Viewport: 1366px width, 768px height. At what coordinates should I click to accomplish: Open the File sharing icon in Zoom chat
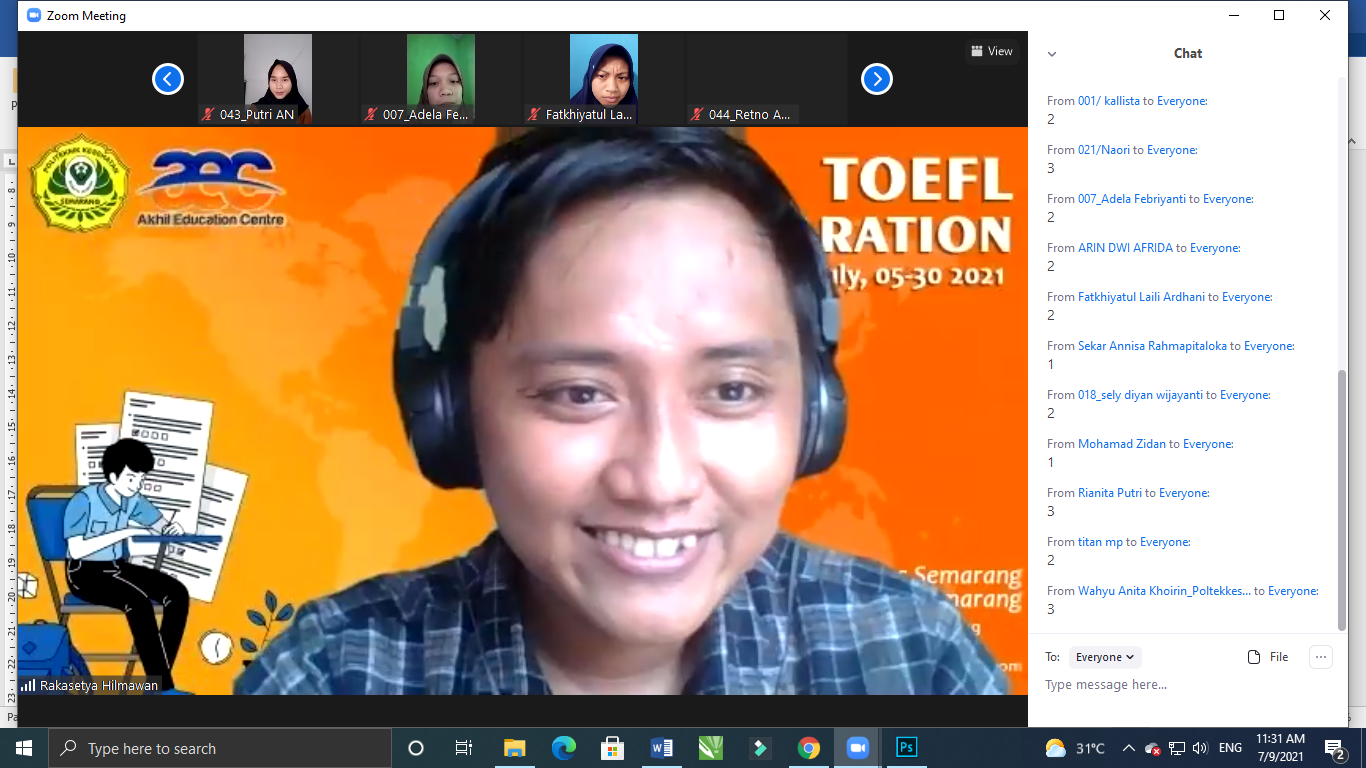click(1253, 657)
